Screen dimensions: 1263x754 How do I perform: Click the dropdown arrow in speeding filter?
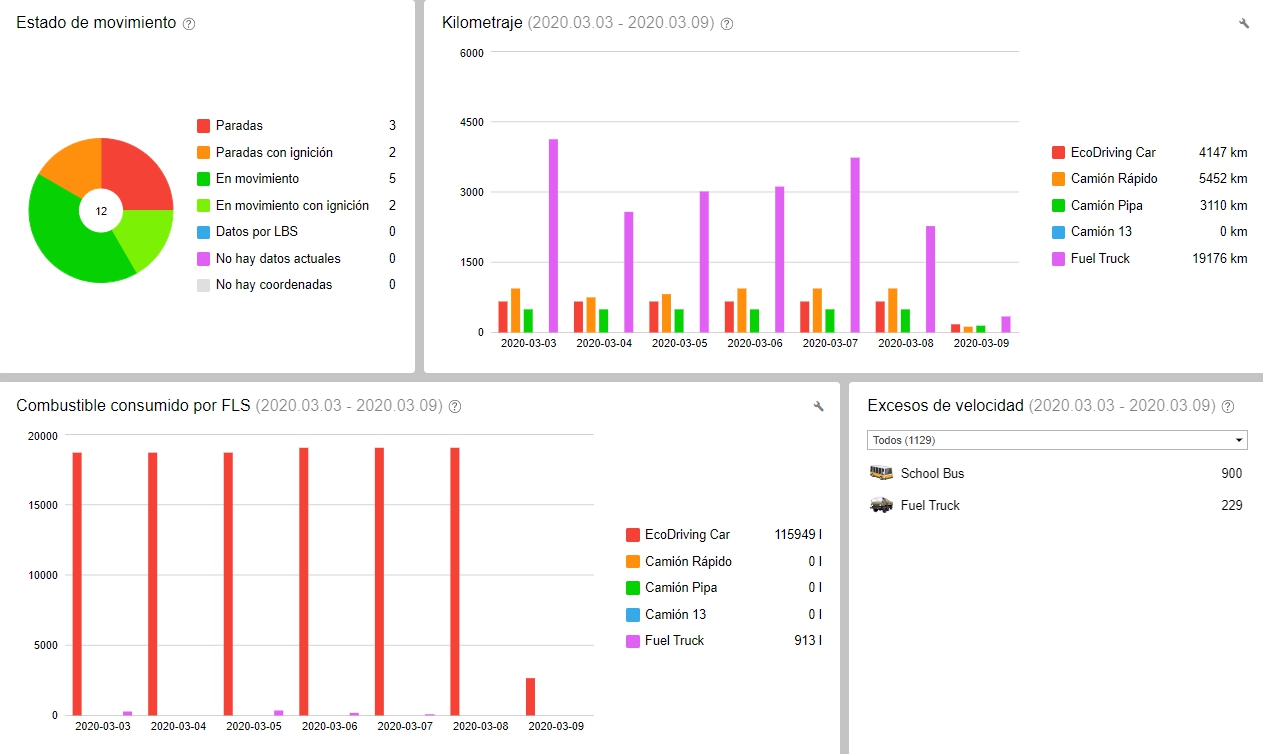pos(1239,440)
